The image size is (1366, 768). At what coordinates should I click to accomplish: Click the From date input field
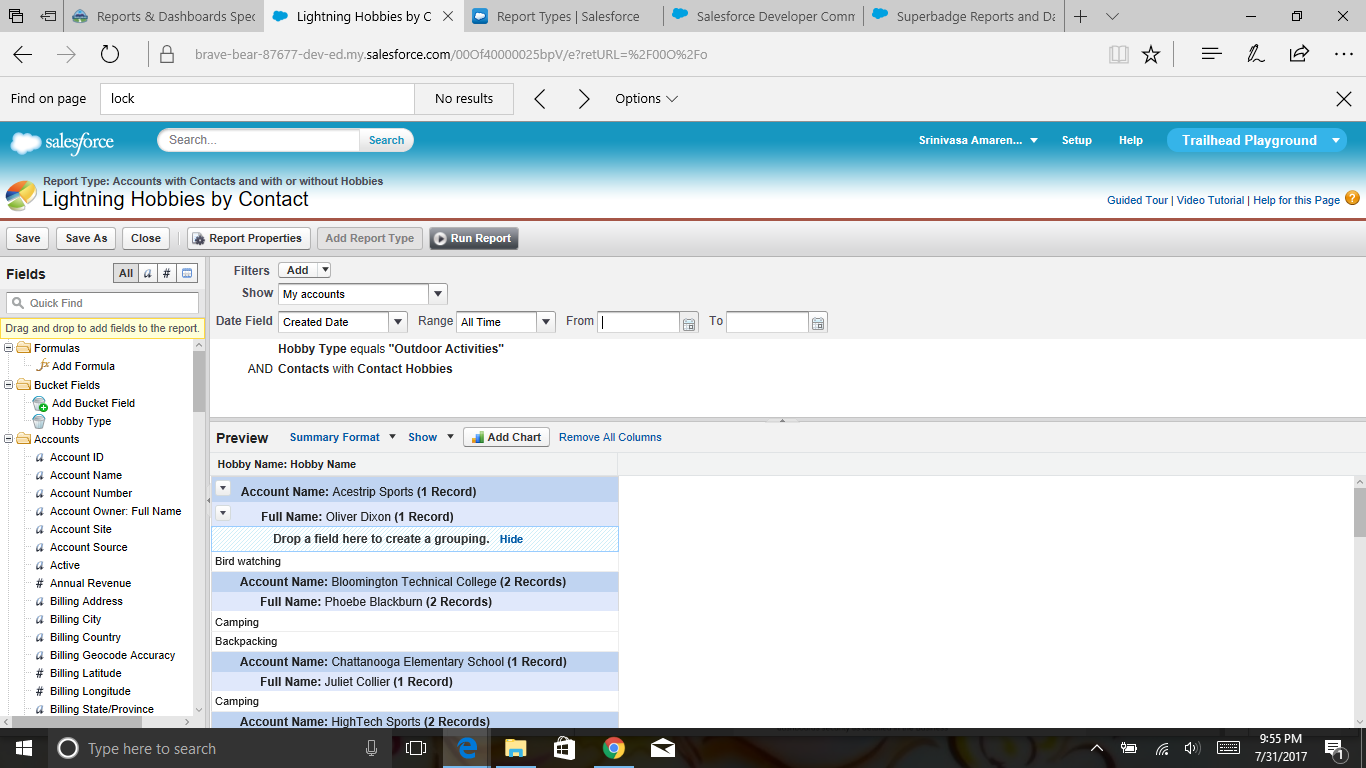[639, 322]
